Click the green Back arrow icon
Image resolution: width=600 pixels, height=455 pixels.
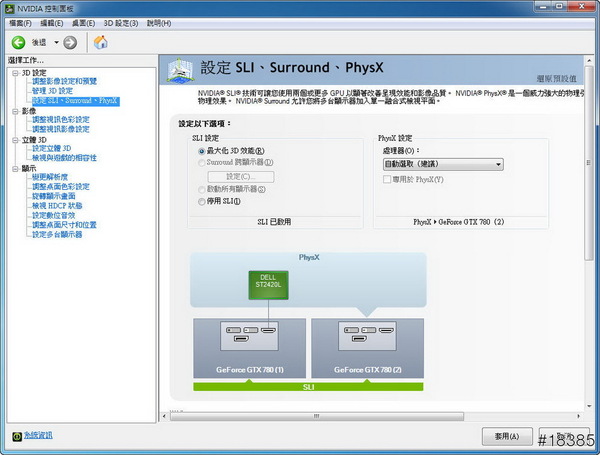[18, 42]
